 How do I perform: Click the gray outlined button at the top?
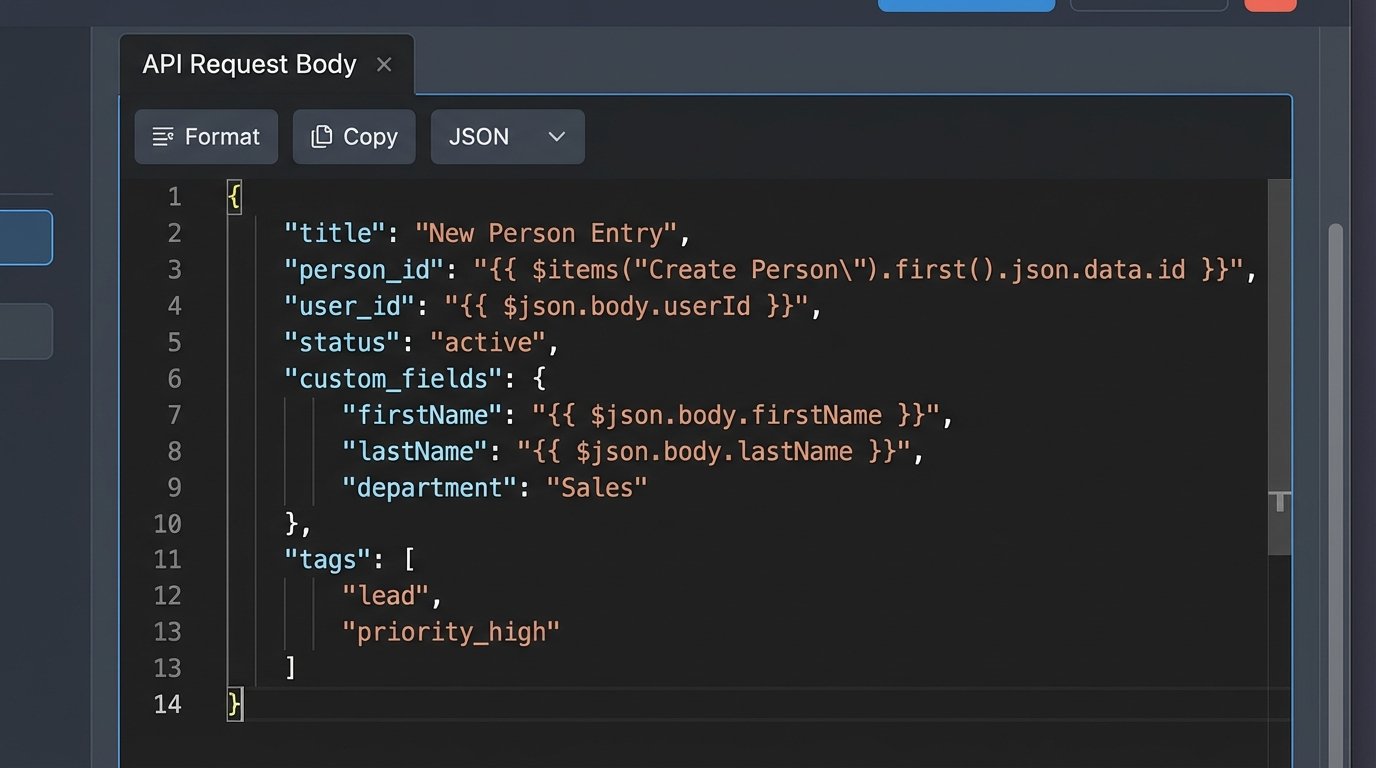(1148, 5)
